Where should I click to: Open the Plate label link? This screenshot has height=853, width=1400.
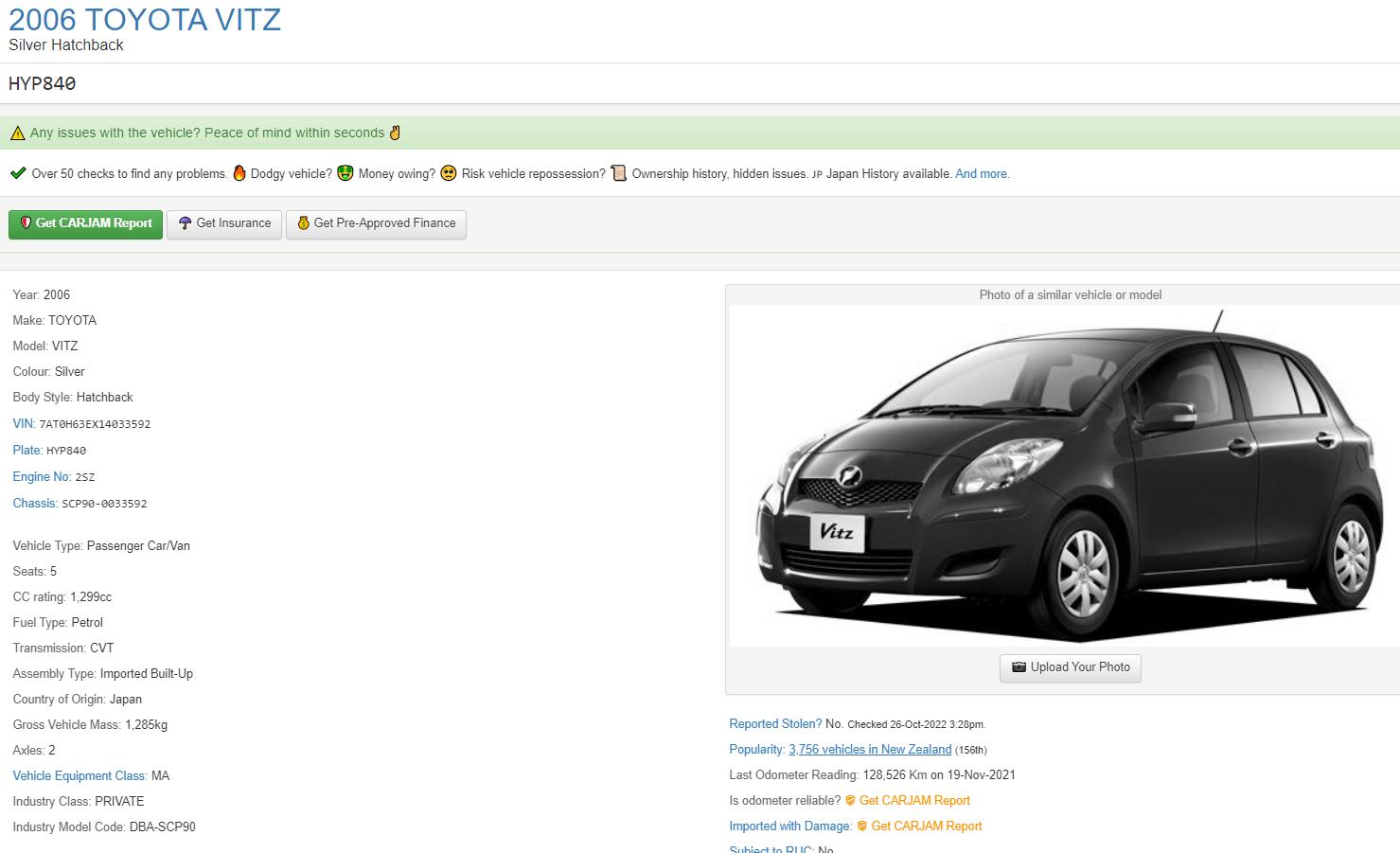coord(27,450)
